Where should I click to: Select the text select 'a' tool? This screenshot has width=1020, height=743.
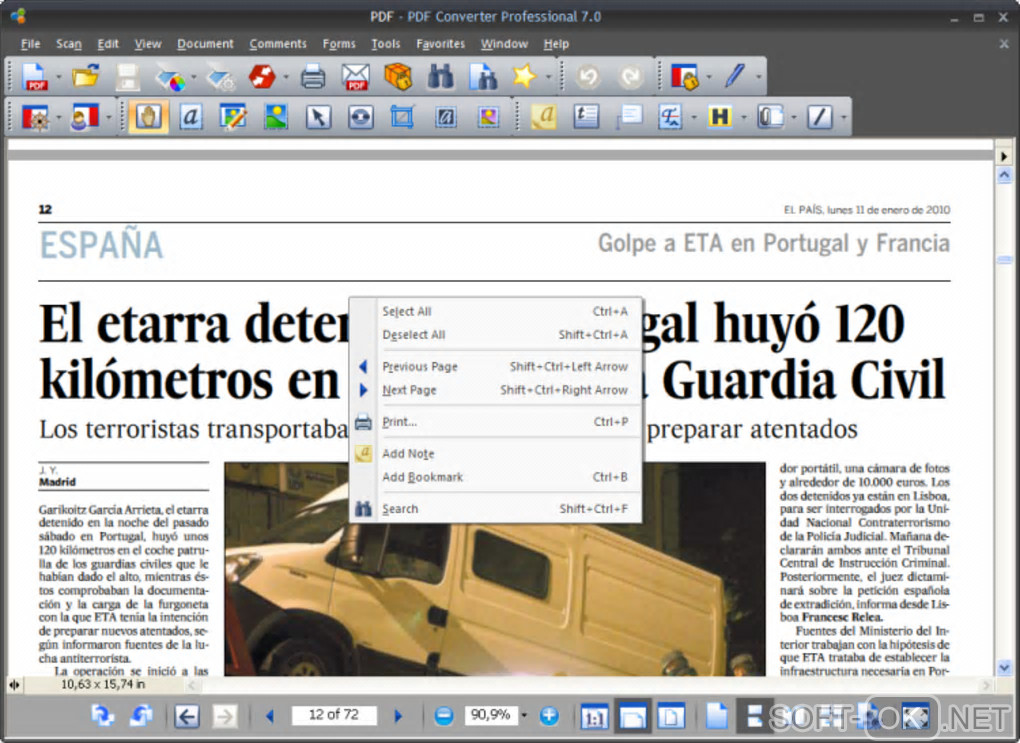coord(191,117)
